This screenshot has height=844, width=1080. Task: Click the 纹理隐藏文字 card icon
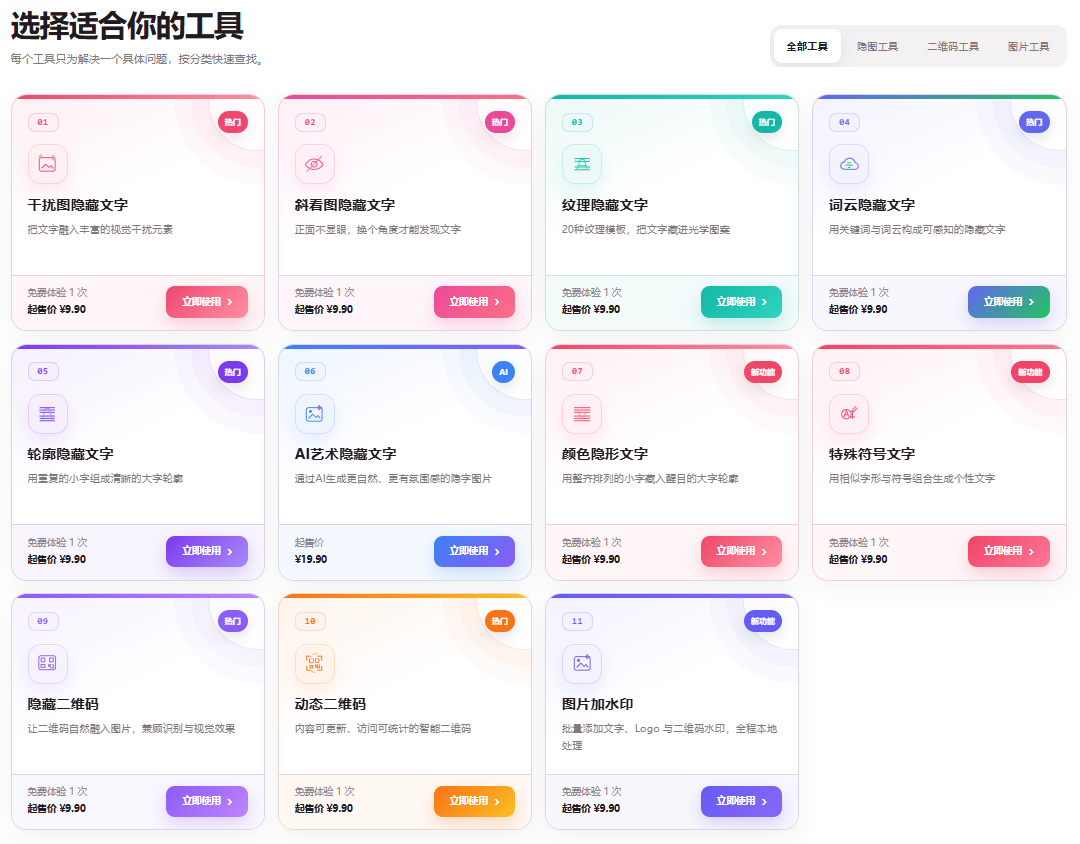(x=582, y=164)
